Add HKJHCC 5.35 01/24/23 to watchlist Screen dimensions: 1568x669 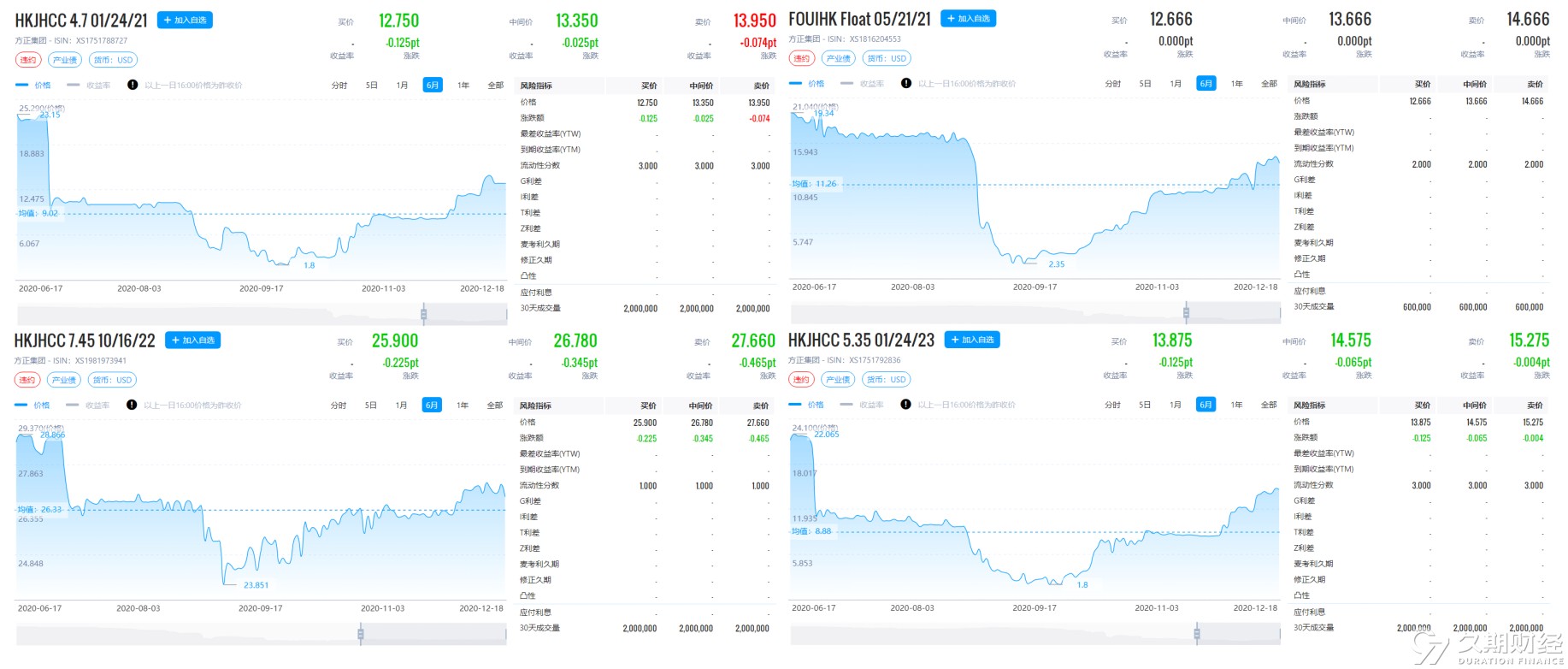coord(973,340)
